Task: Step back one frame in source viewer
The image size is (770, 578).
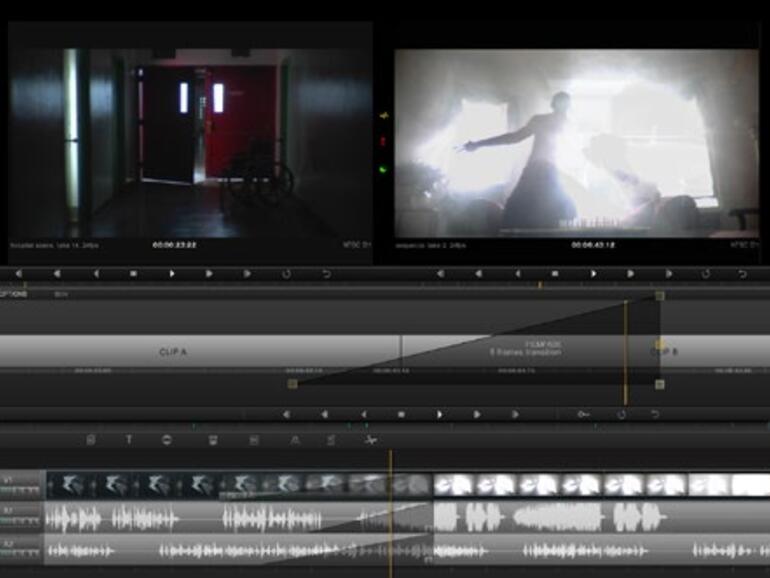Action: tap(96, 274)
